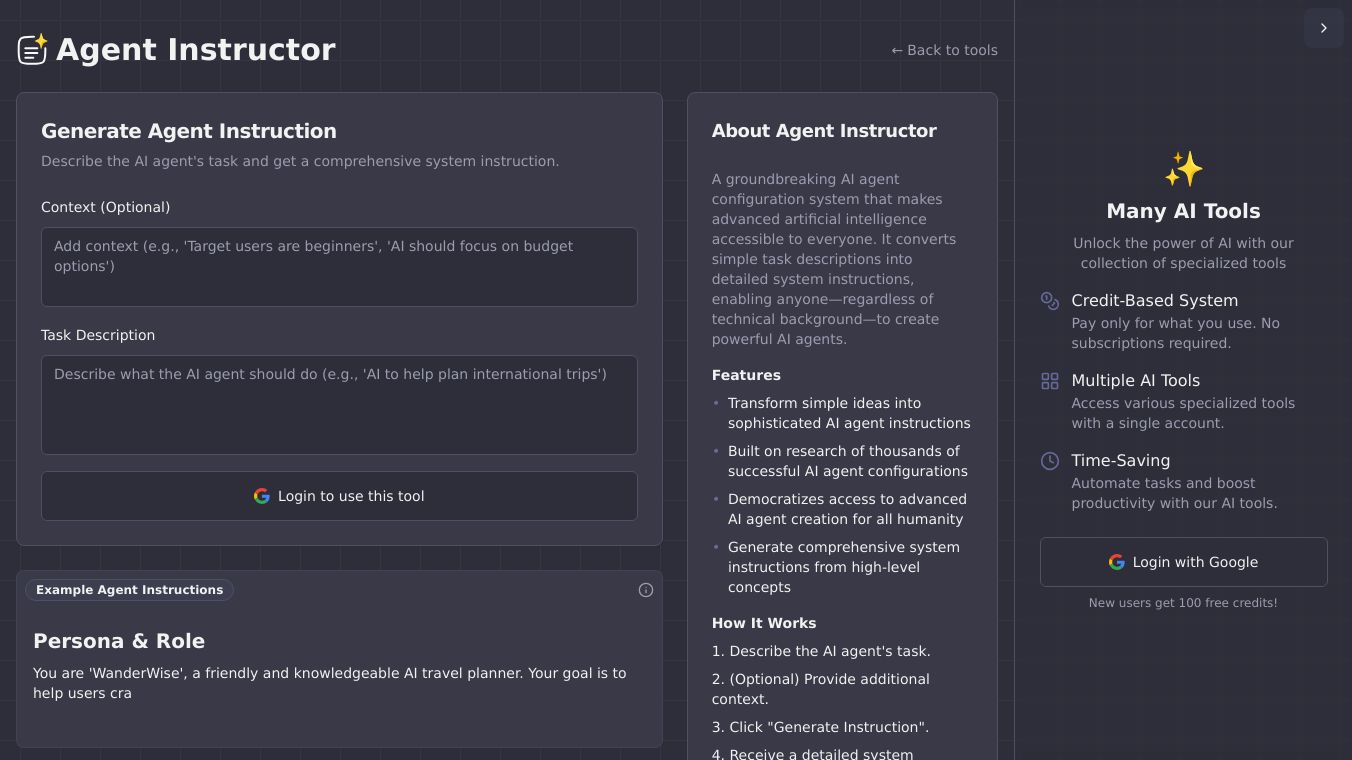
Task: Click the About Agent Instructor heading
Action: pos(824,131)
